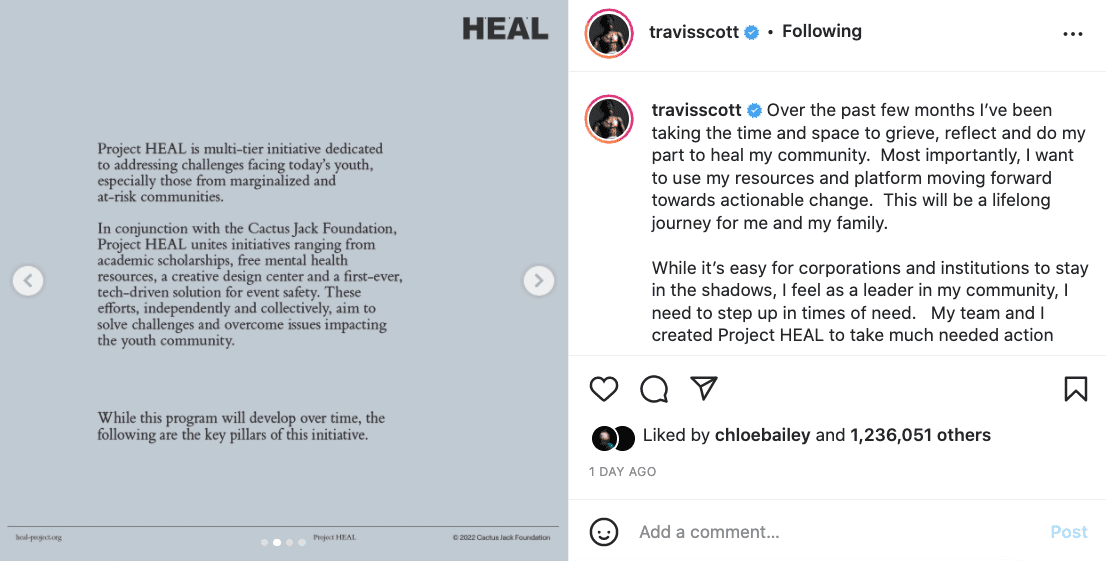The height and width of the screenshot is (561, 1106).
Task: Go to next carousel slide arrow
Action: (539, 280)
